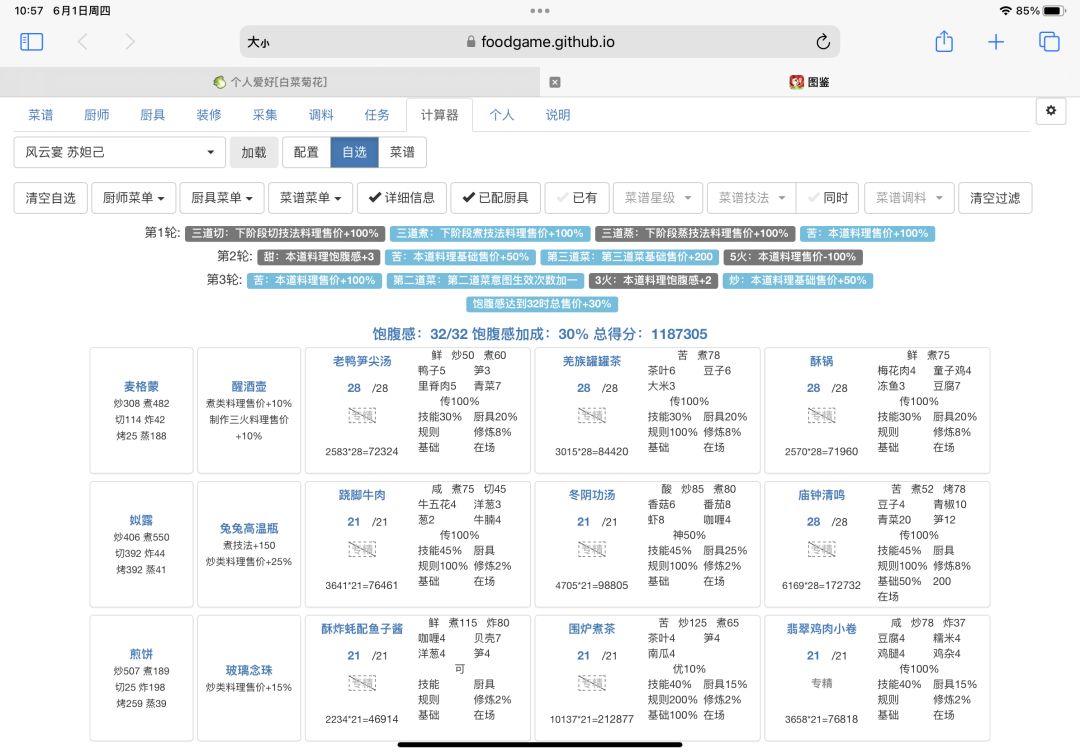This screenshot has height=754, width=1080.
Task: Open the 菜谱星级 dropdown filter
Action: [658, 198]
